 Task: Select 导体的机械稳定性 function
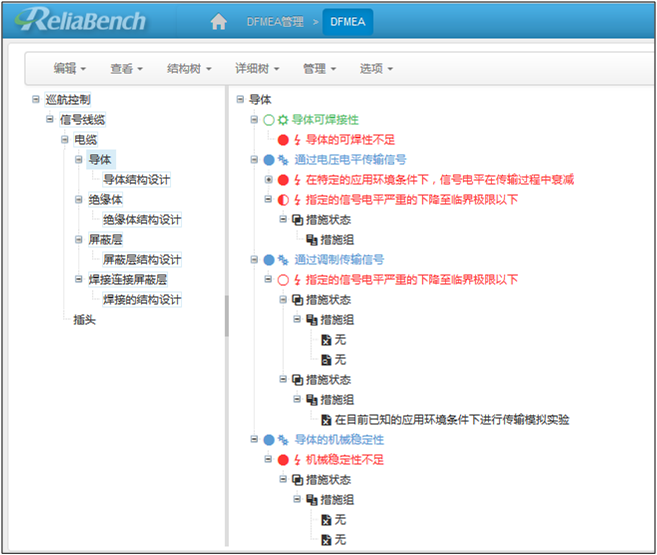pos(339,440)
